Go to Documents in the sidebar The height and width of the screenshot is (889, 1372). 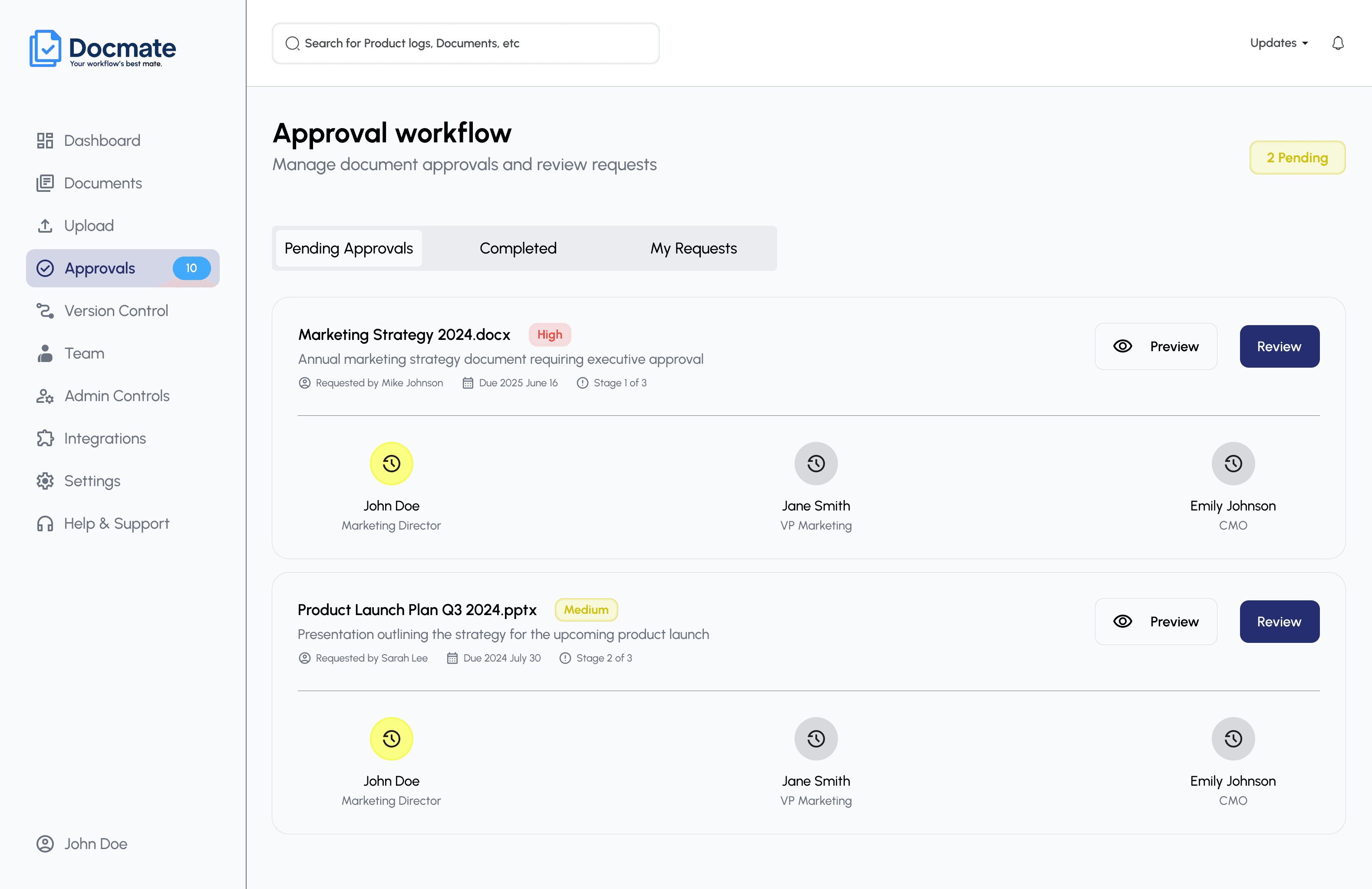89,183
